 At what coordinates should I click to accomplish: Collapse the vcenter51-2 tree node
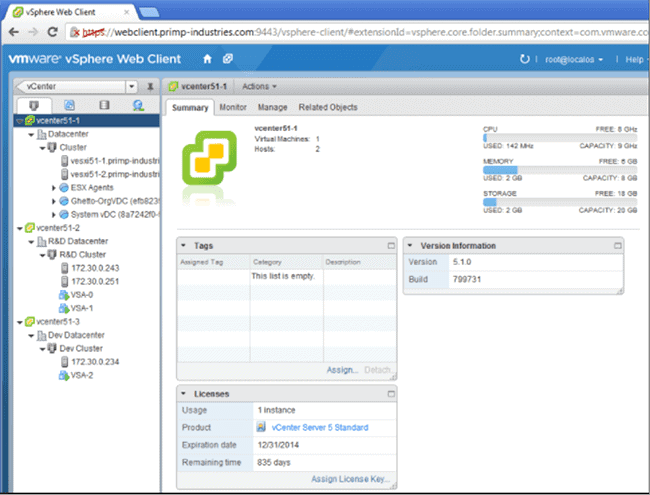pyautogui.click(x=19, y=228)
